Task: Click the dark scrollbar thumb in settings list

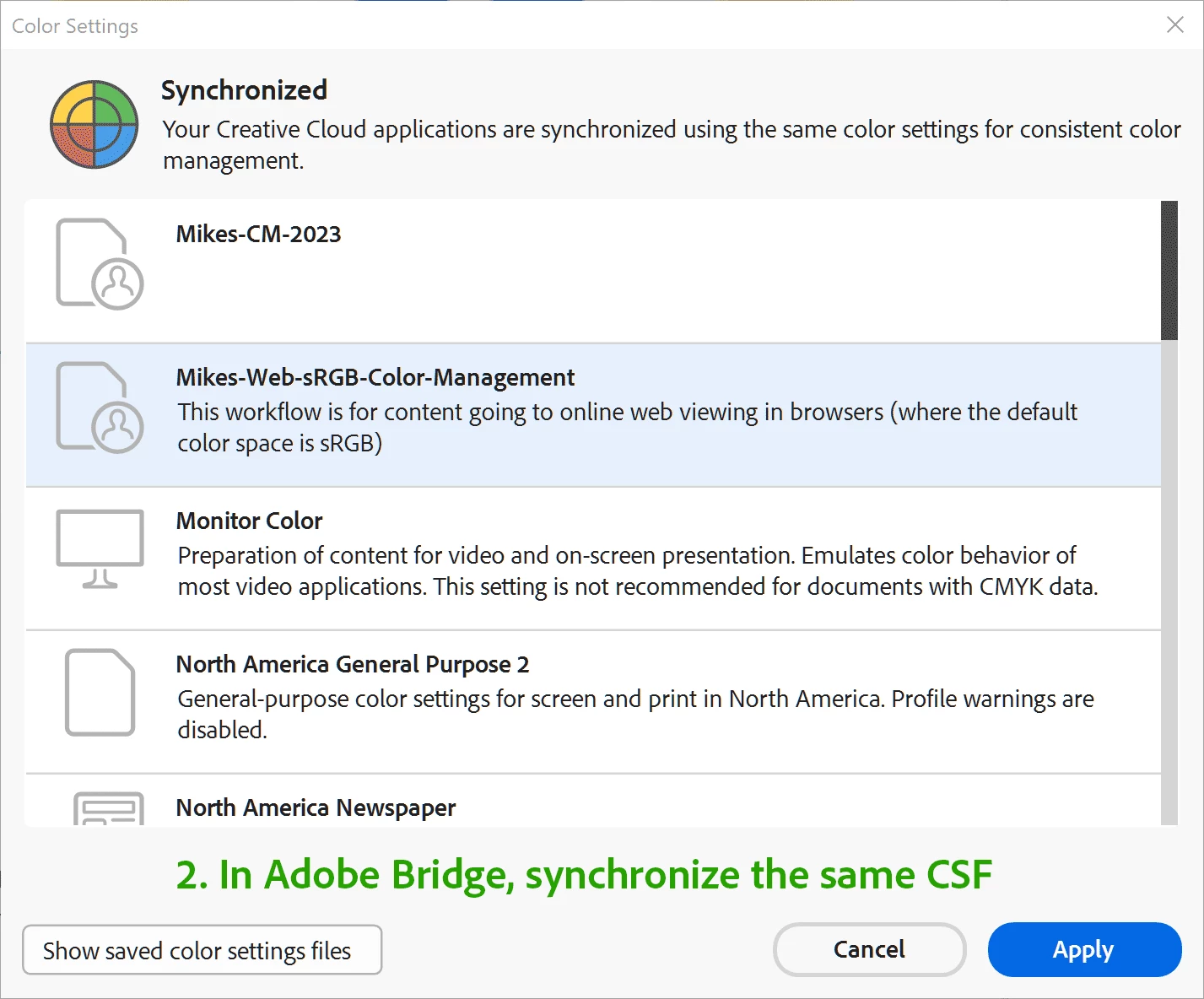Action: click(x=1169, y=270)
